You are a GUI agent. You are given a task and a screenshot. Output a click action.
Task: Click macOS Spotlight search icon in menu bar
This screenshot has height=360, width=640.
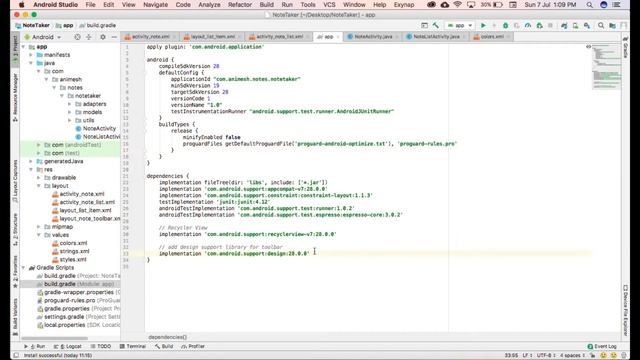589,5
